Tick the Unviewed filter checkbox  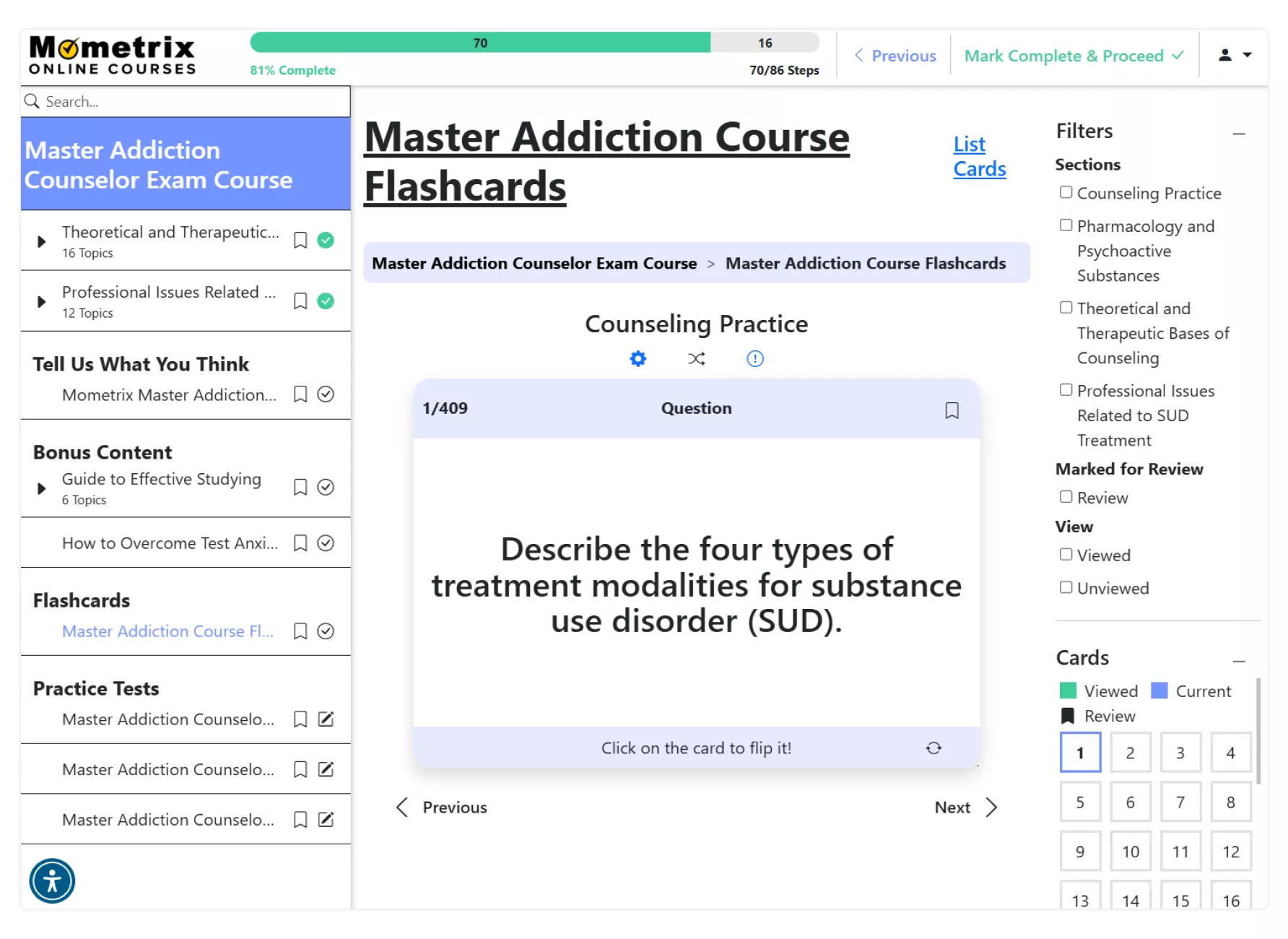click(1066, 587)
